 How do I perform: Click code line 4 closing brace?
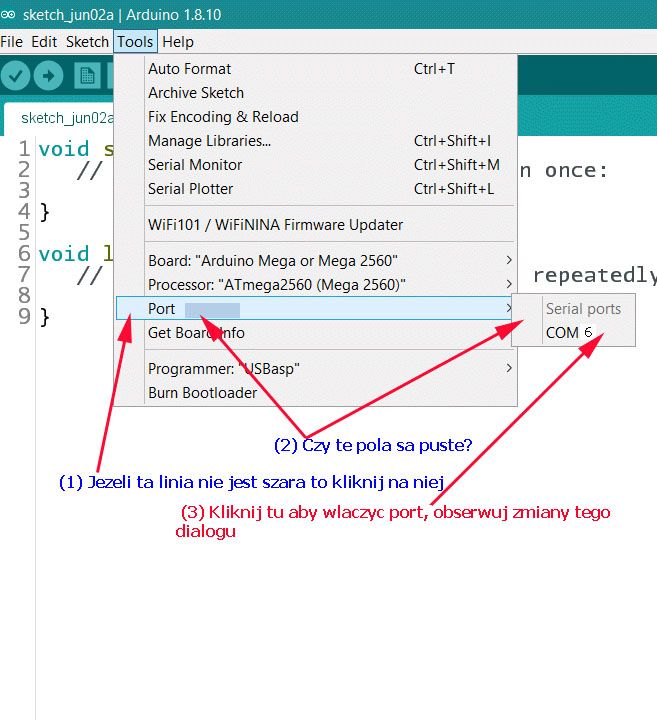click(x=45, y=212)
